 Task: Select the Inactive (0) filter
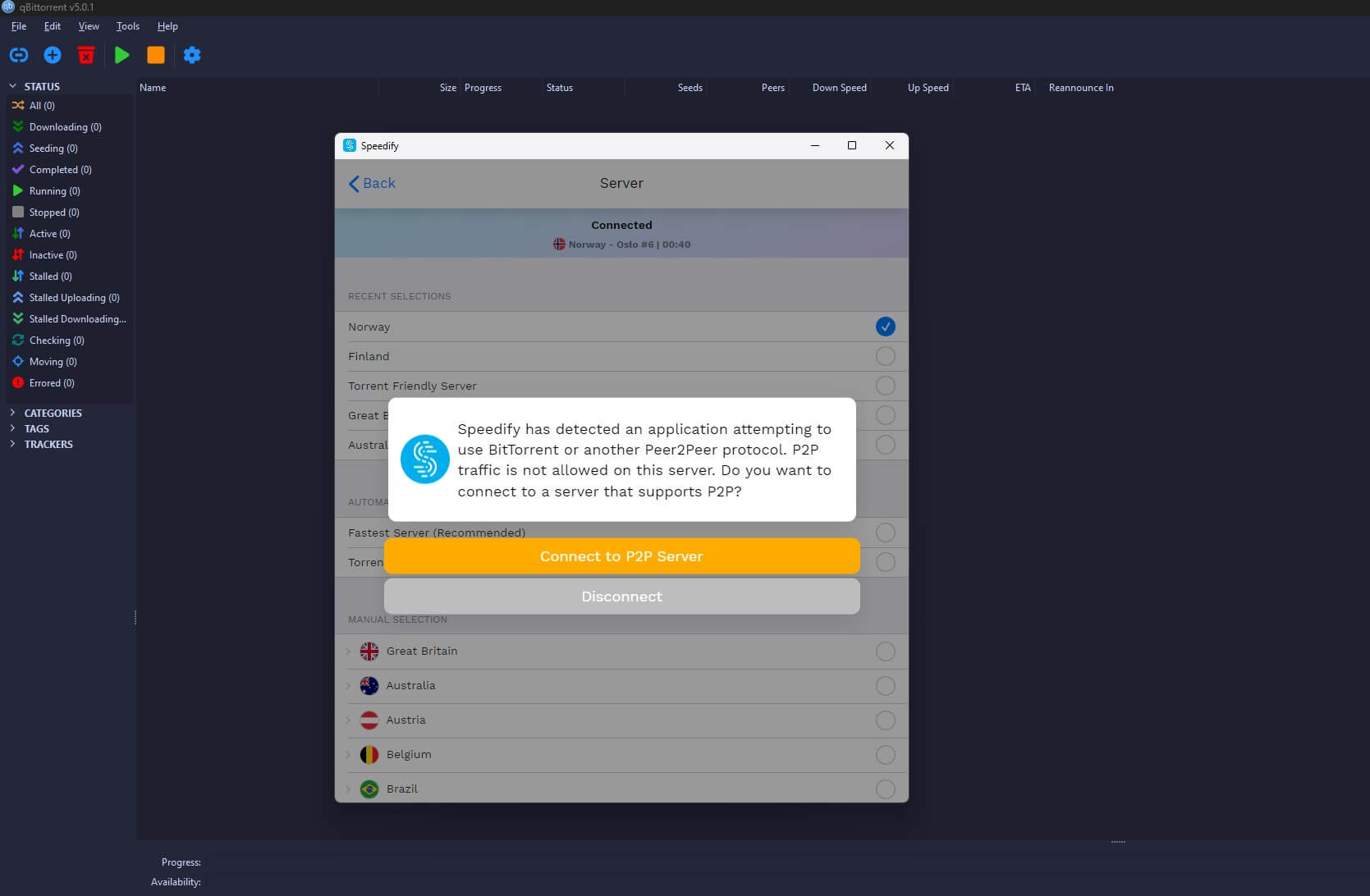(69, 255)
